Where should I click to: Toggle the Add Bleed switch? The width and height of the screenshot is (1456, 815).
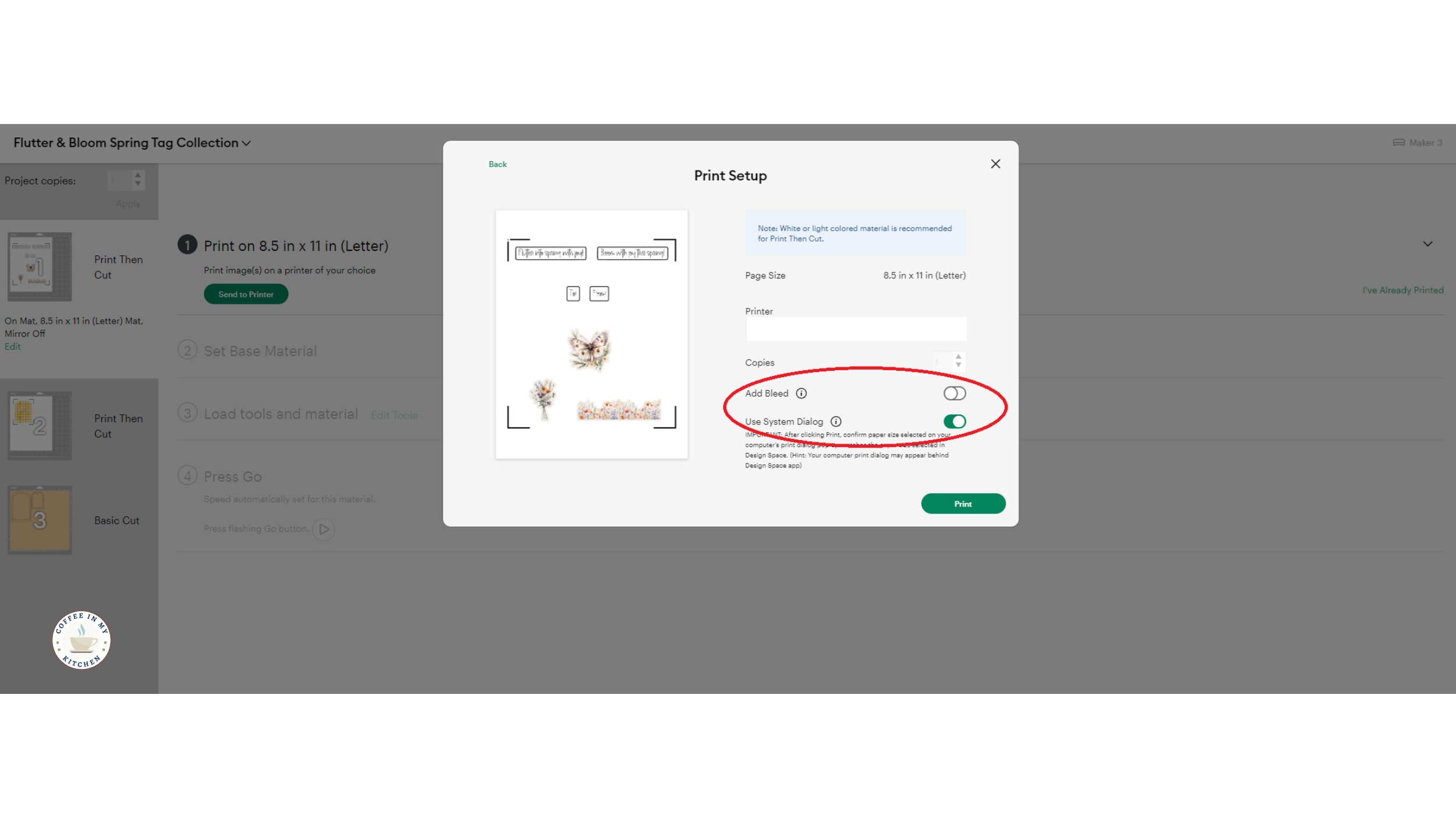[x=955, y=394]
